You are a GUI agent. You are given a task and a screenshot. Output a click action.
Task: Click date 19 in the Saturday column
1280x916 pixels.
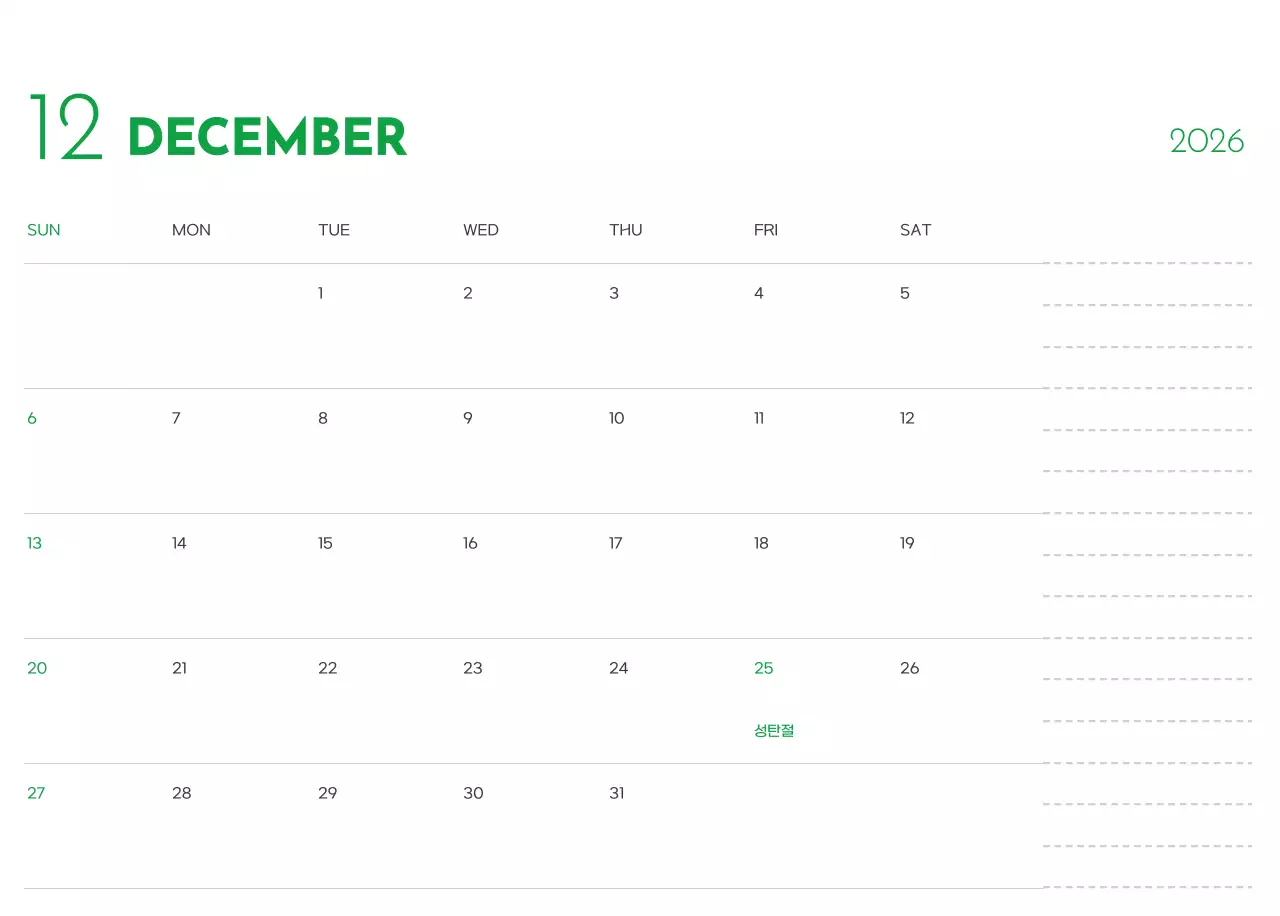[907, 543]
